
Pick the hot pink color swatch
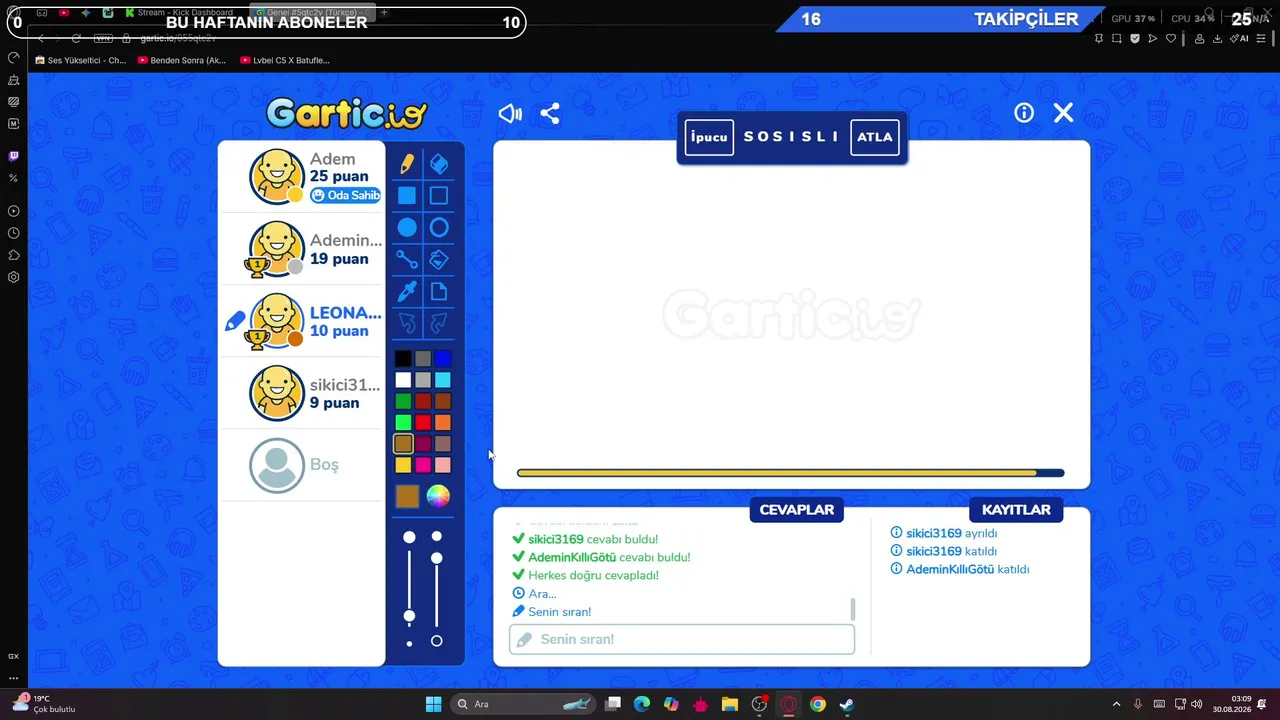click(423, 465)
